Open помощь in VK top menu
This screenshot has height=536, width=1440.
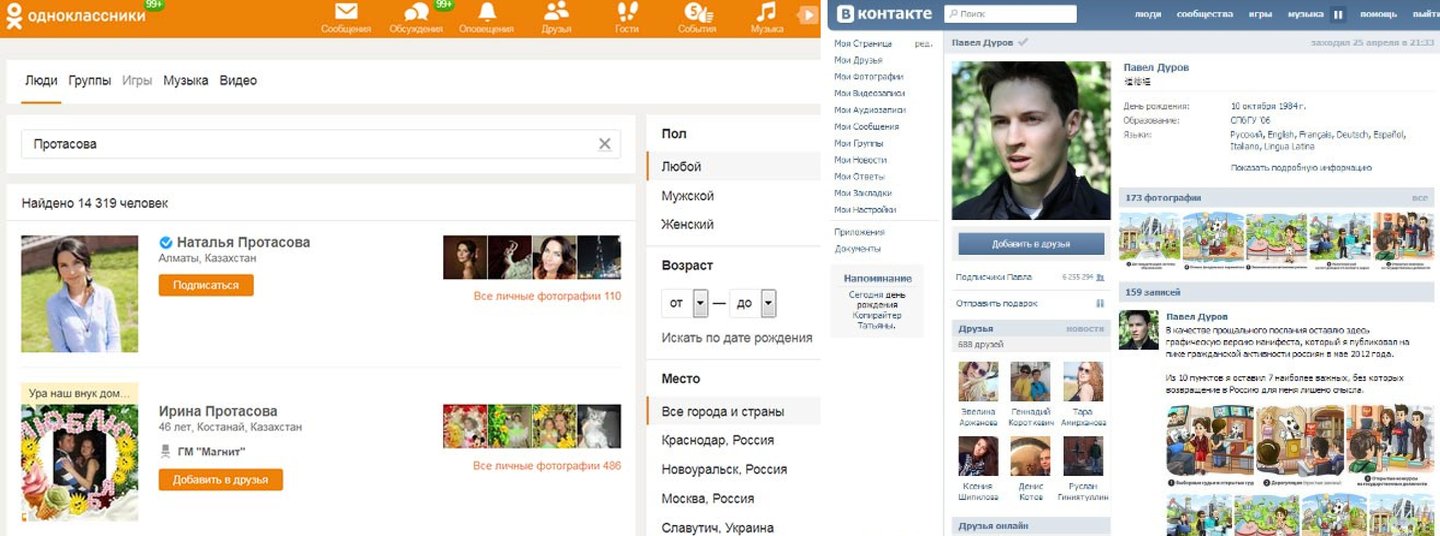1378,15
